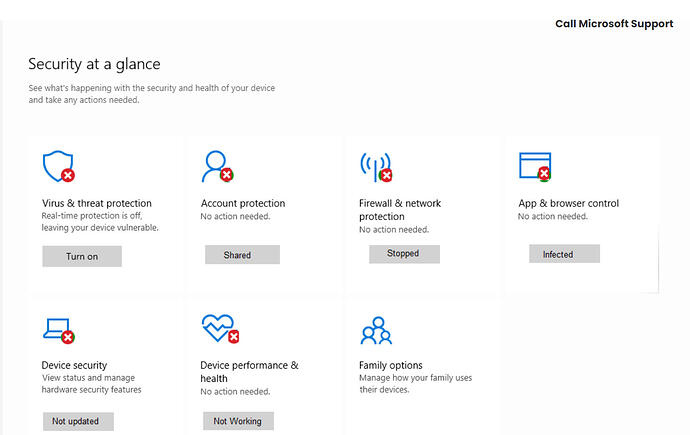The image size is (690, 435).
Task: Open the Family options people icon
Action: click(x=376, y=330)
